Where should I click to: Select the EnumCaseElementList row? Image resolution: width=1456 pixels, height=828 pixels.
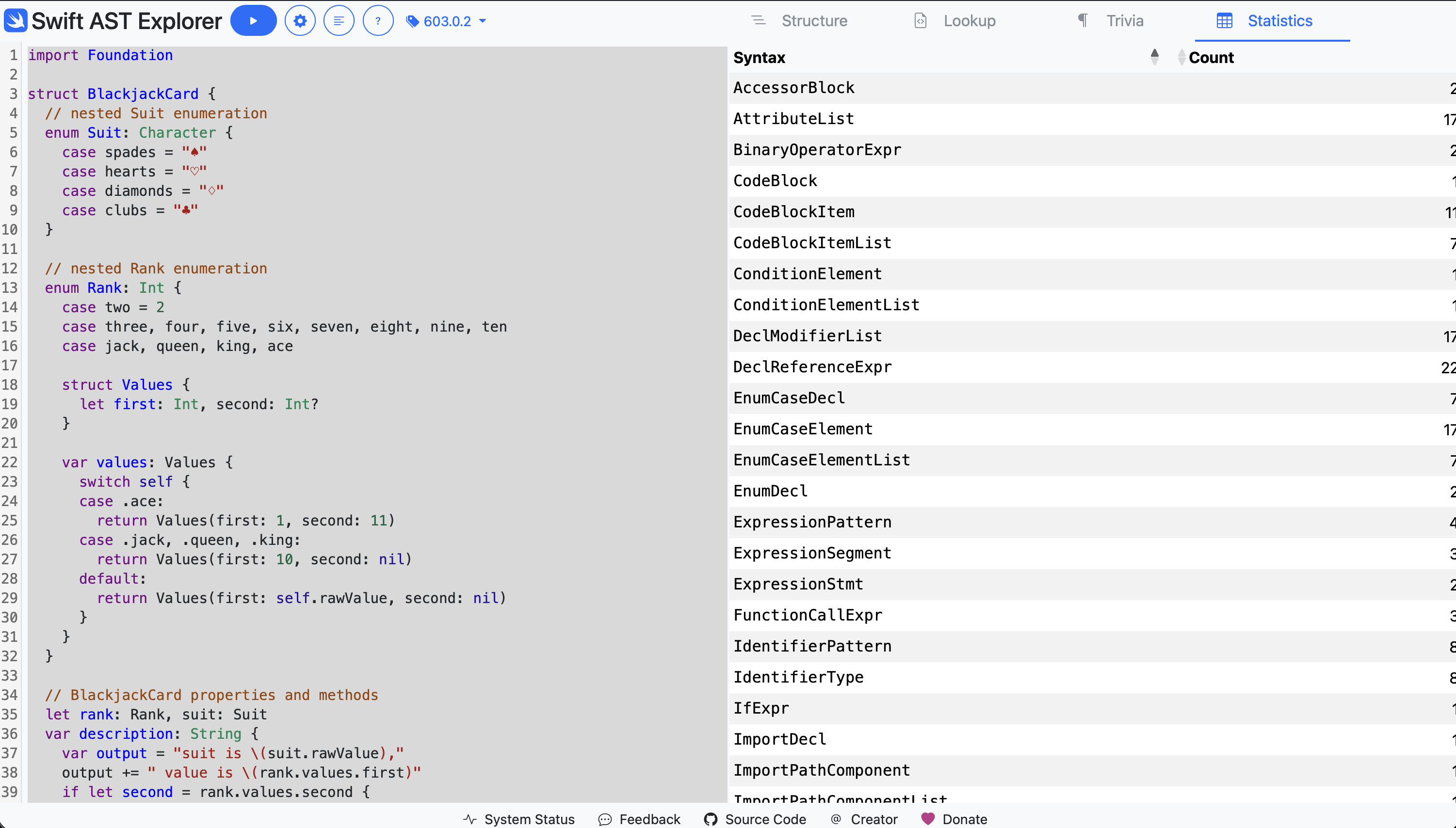[x=1092, y=460]
